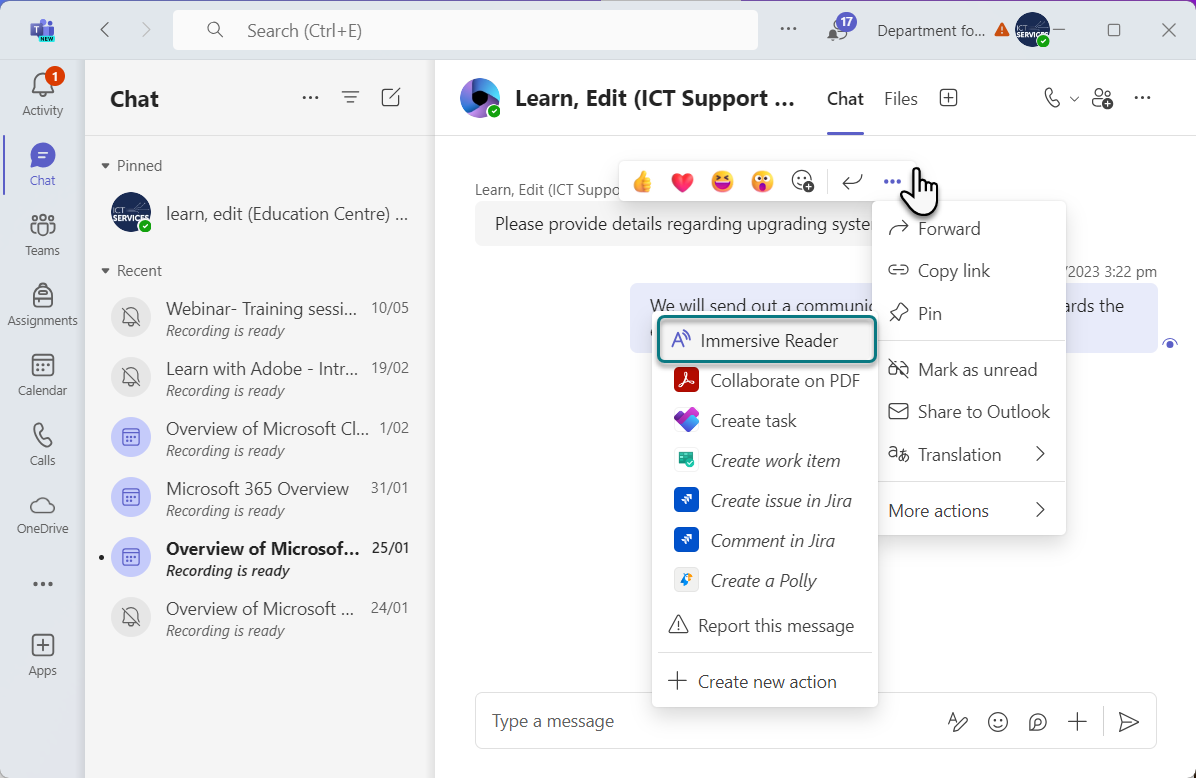Open chat list more options
This screenshot has height=778, width=1196.
tap(310, 98)
